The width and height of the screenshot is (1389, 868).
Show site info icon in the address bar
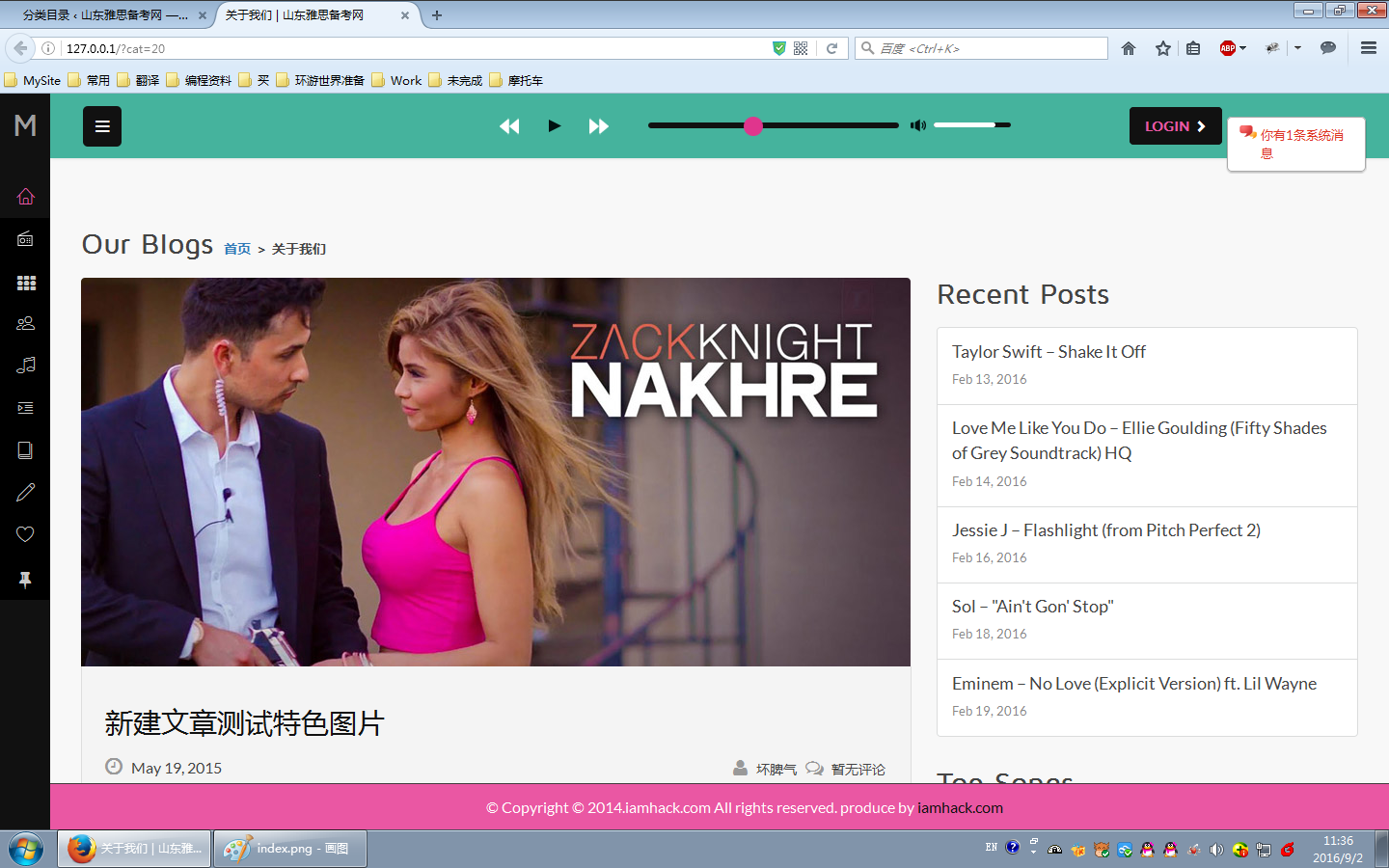(48, 48)
